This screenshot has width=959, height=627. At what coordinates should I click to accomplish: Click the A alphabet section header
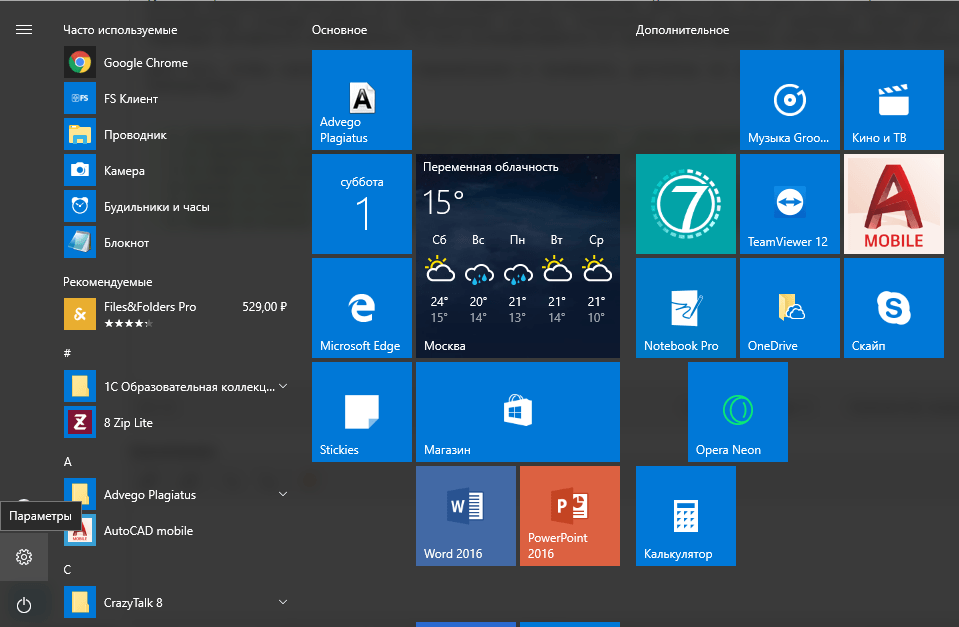click(67, 462)
